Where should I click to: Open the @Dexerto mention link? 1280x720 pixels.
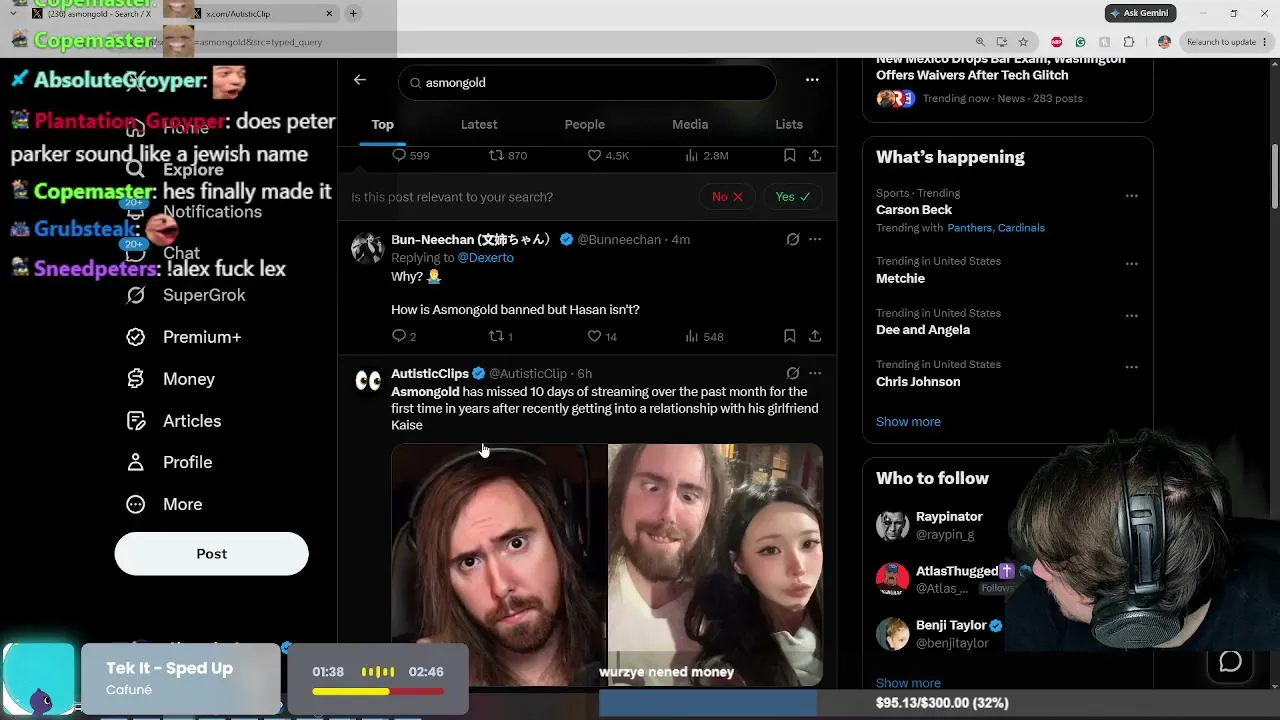pos(485,258)
